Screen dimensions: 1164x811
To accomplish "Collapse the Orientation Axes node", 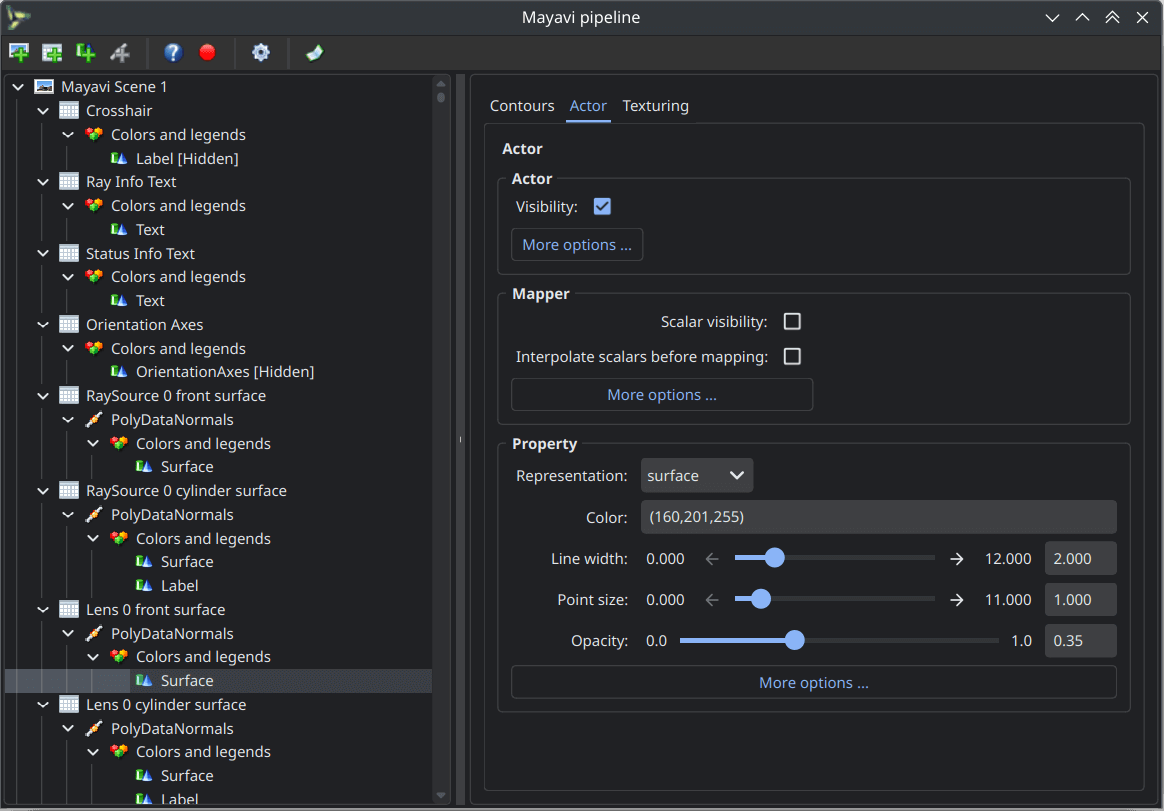I will (x=43, y=325).
